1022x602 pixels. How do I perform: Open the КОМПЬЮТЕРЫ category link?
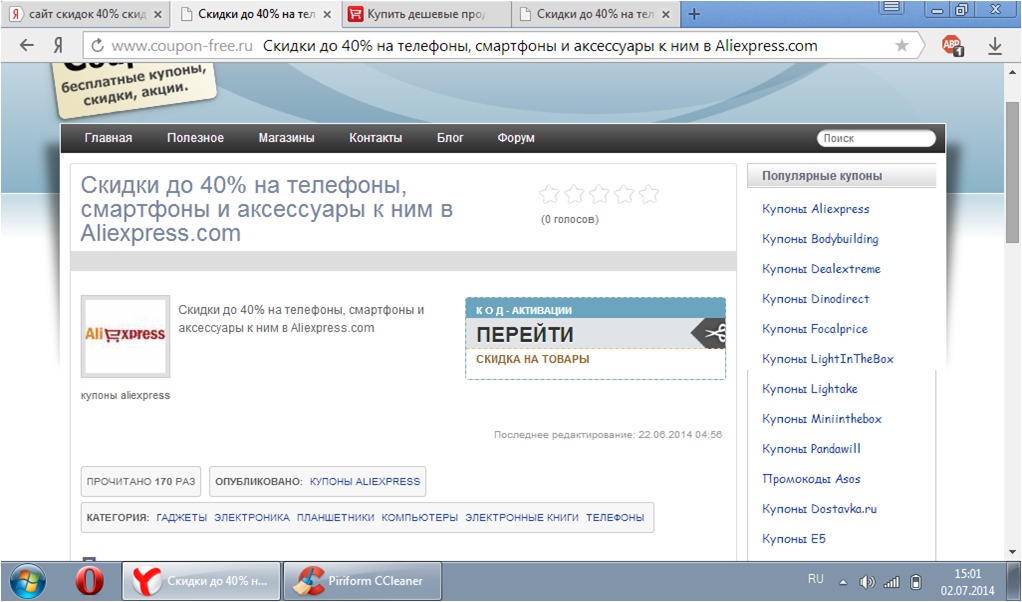420,517
